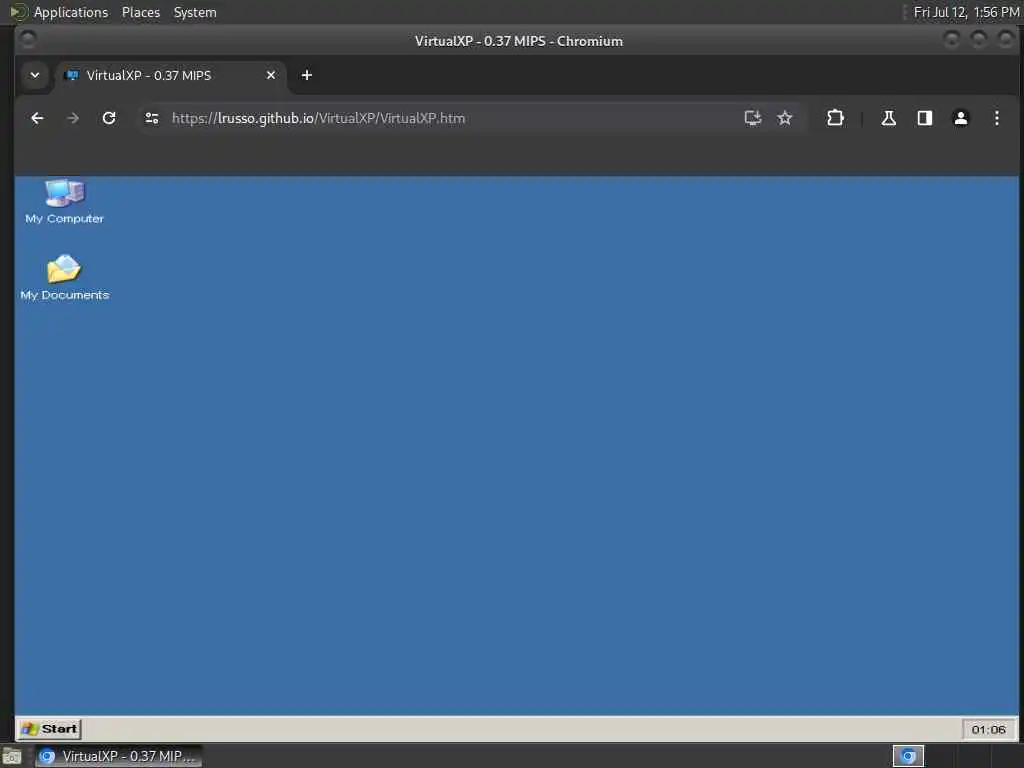Bookmark this tab with the star
The image size is (1024, 768).
pos(784,118)
